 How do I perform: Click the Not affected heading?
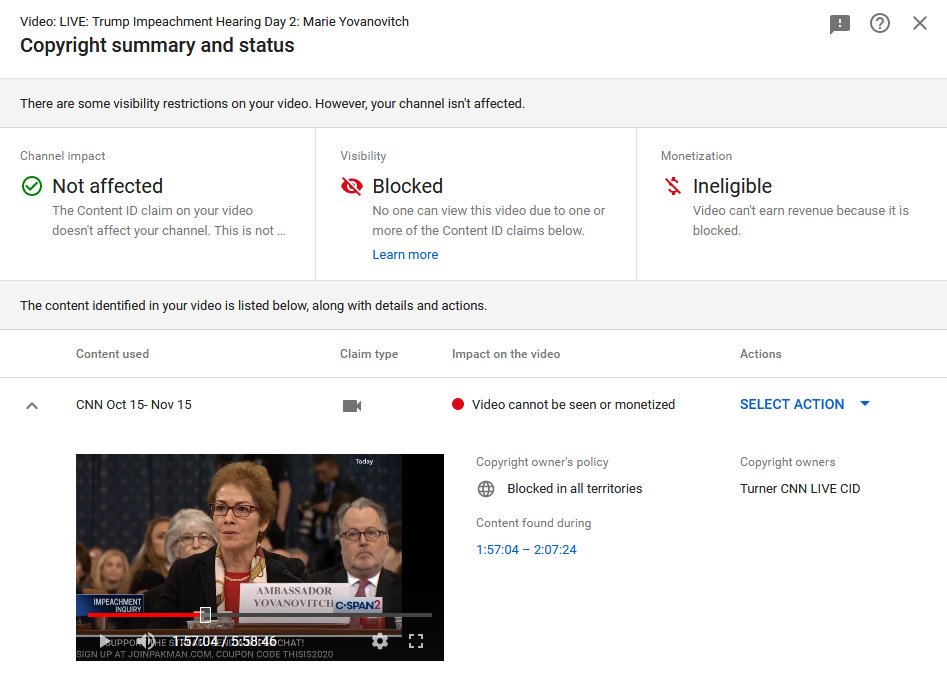pos(108,186)
